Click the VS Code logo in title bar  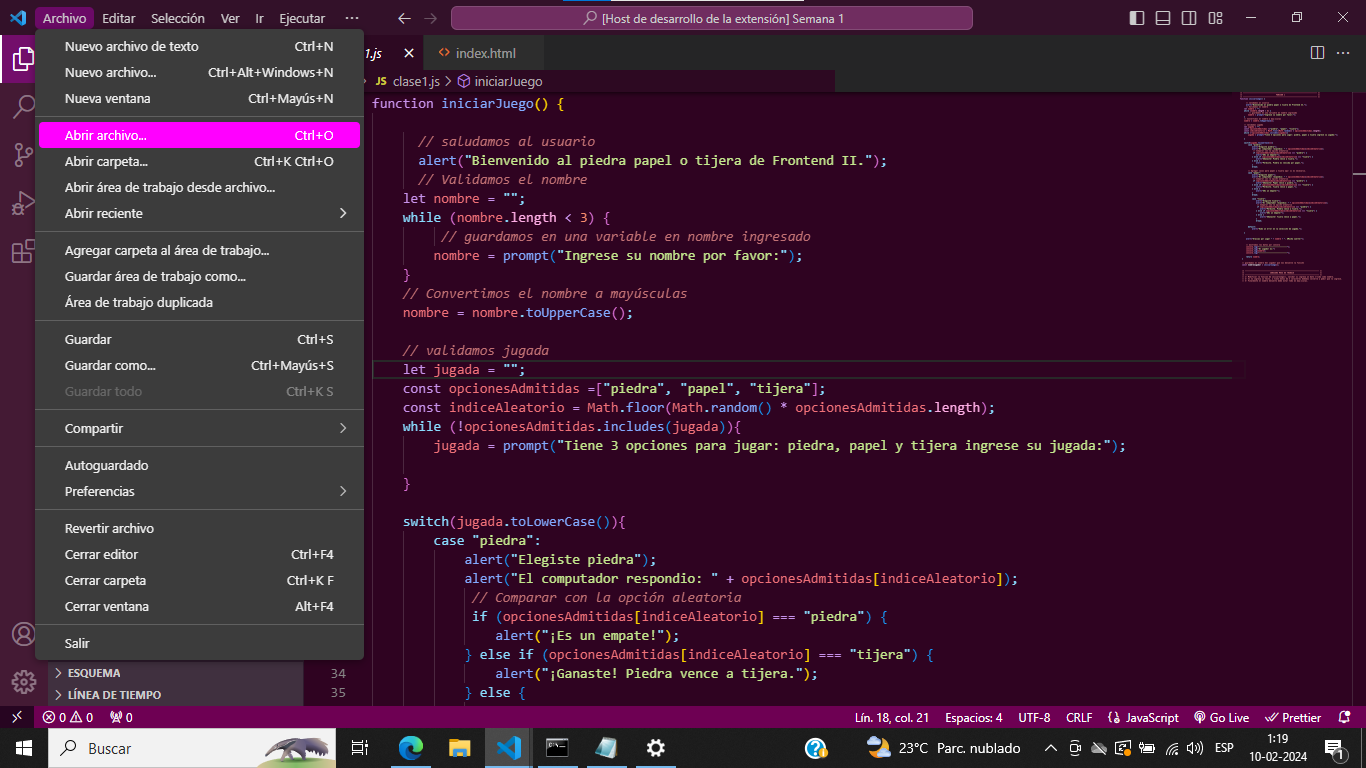[17, 18]
